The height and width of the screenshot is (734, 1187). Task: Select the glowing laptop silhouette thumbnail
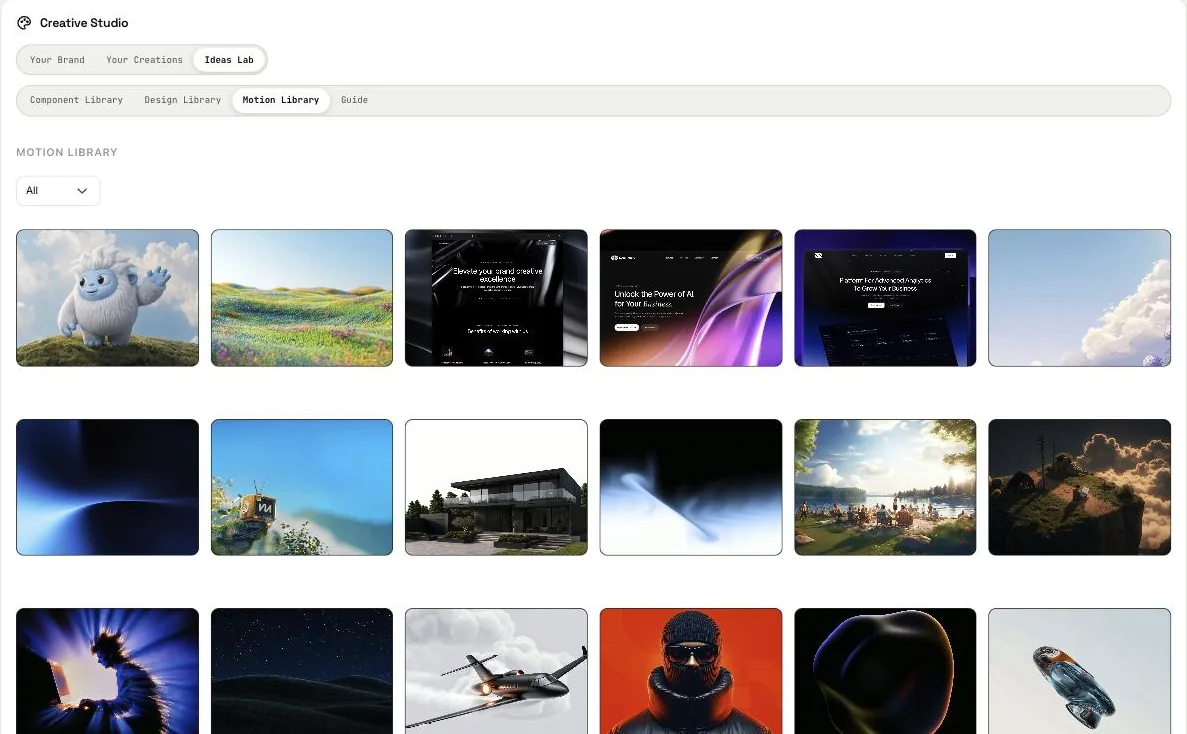[x=107, y=671]
